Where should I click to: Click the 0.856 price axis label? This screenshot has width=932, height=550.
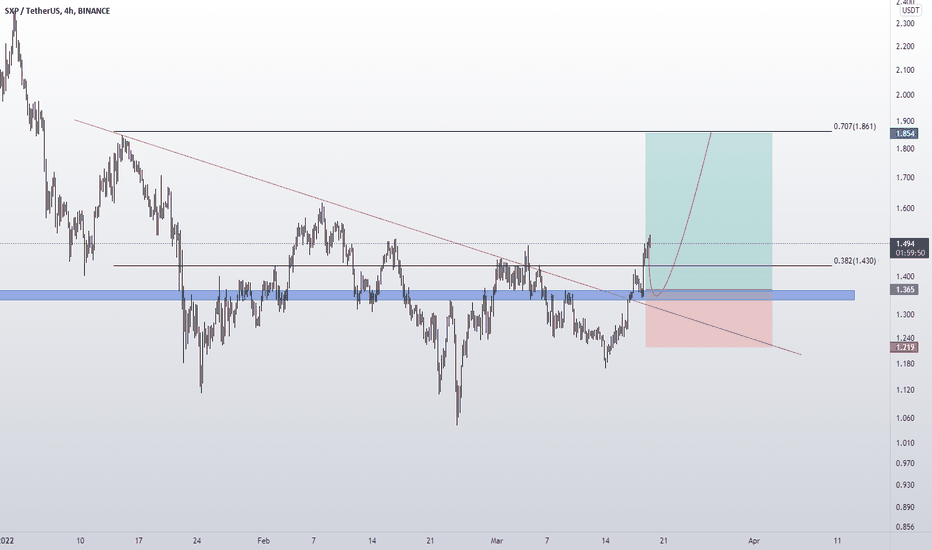click(x=905, y=527)
